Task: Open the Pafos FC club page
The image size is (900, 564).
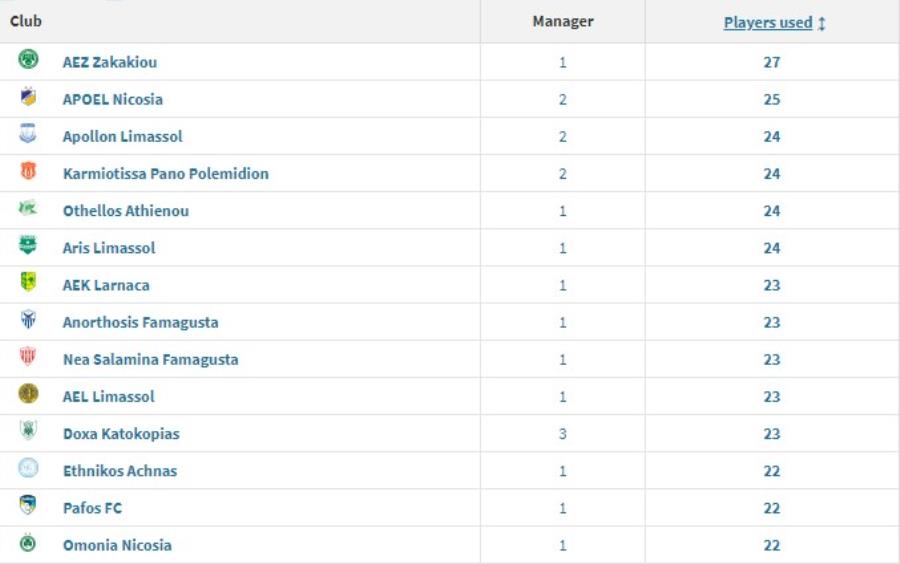Action: [x=92, y=508]
